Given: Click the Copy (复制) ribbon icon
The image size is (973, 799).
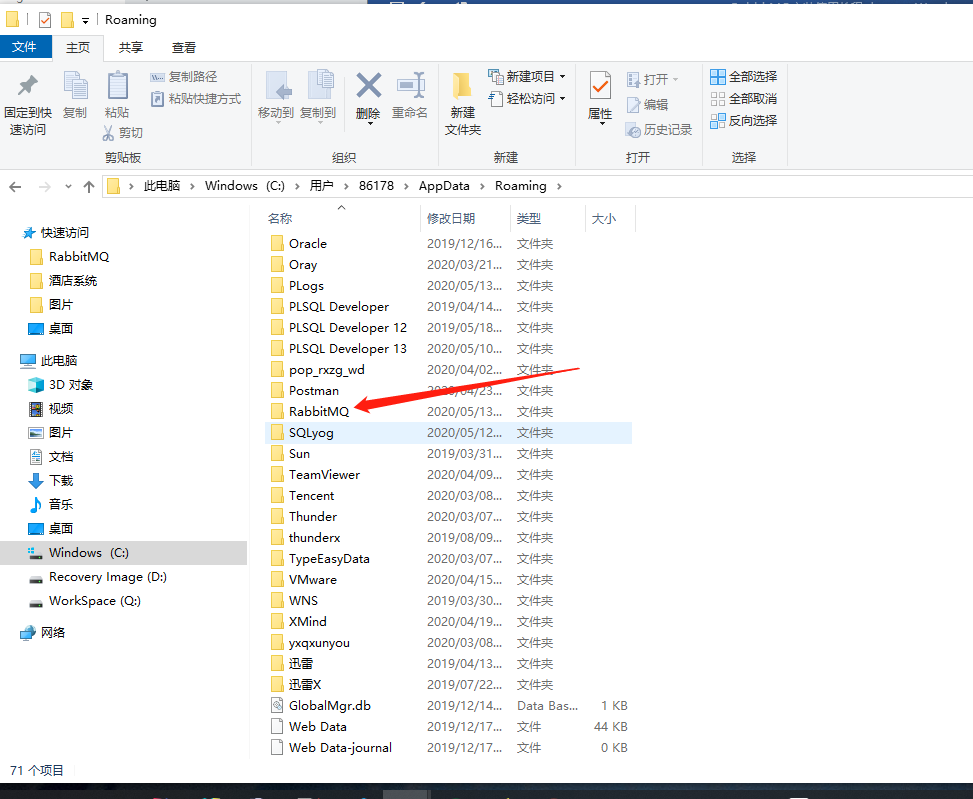Looking at the screenshot, I should point(75,94).
